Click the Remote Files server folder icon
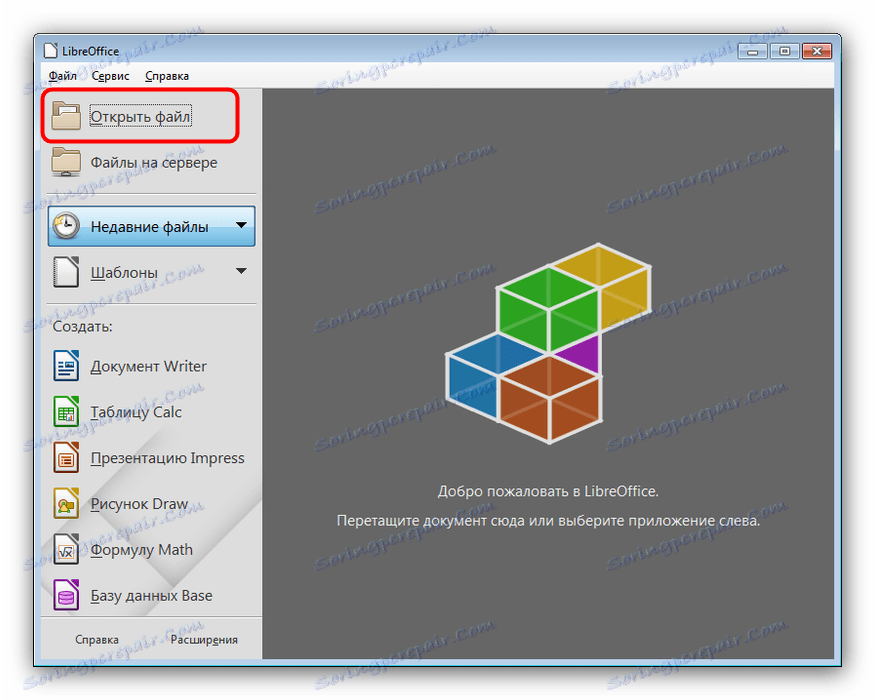 pos(66,162)
